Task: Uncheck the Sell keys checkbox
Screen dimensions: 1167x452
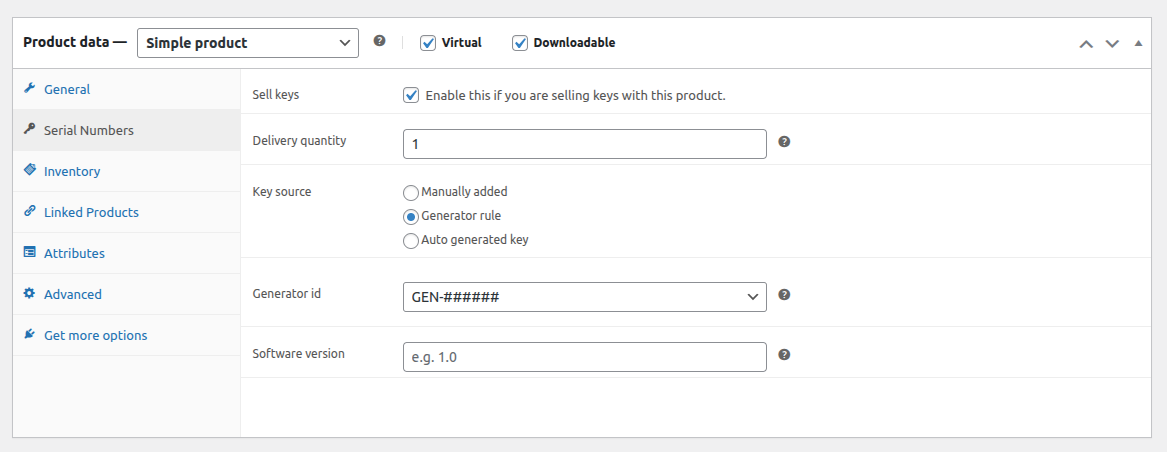Action: [x=411, y=95]
